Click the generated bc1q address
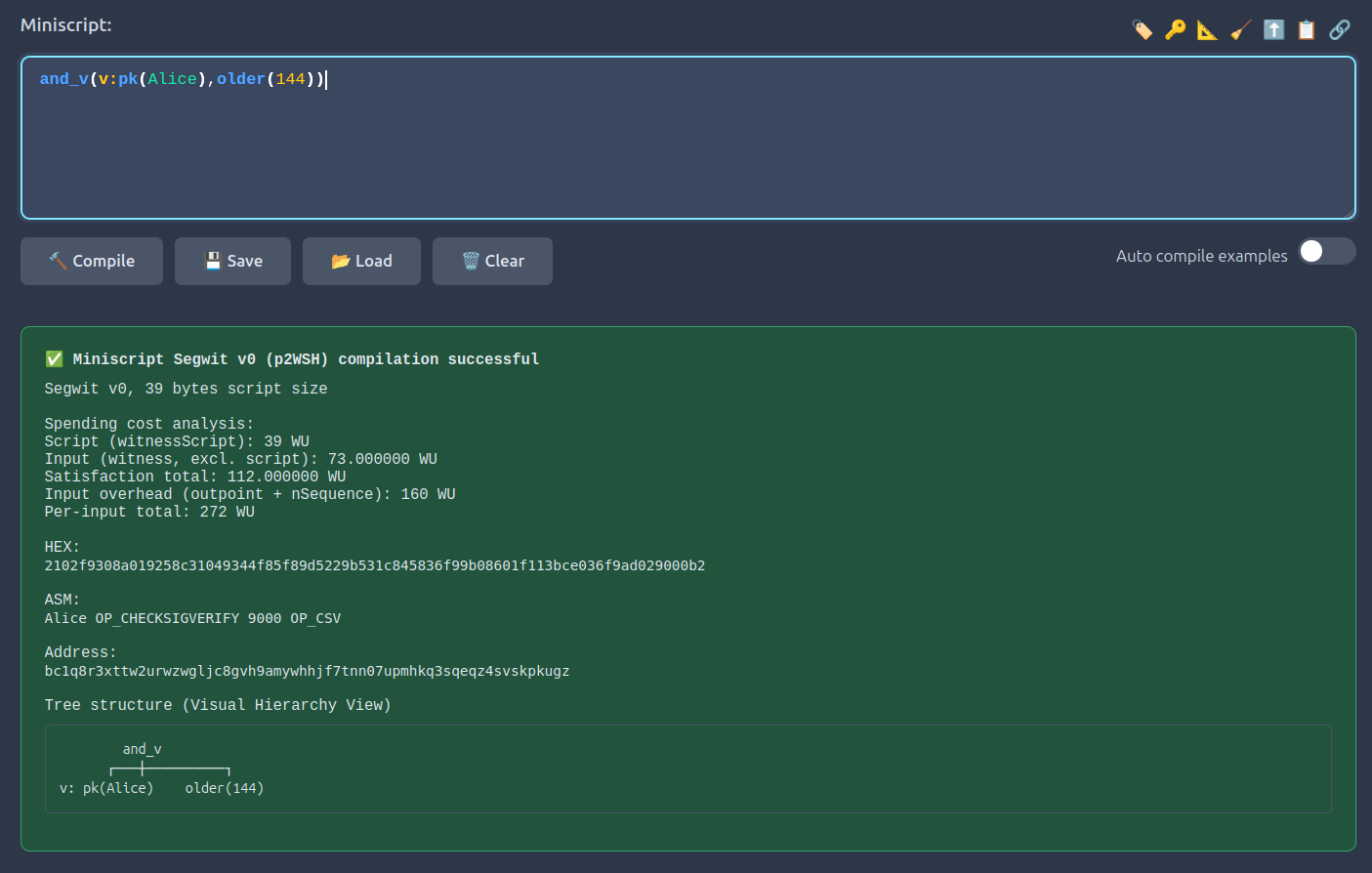The image size is (1372, 873). (307, 671)
